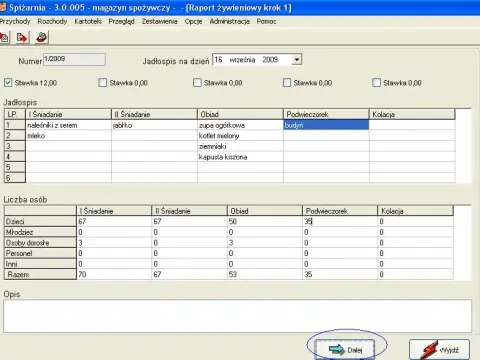Open the Kartoteki menu

(x=88, y=21)
